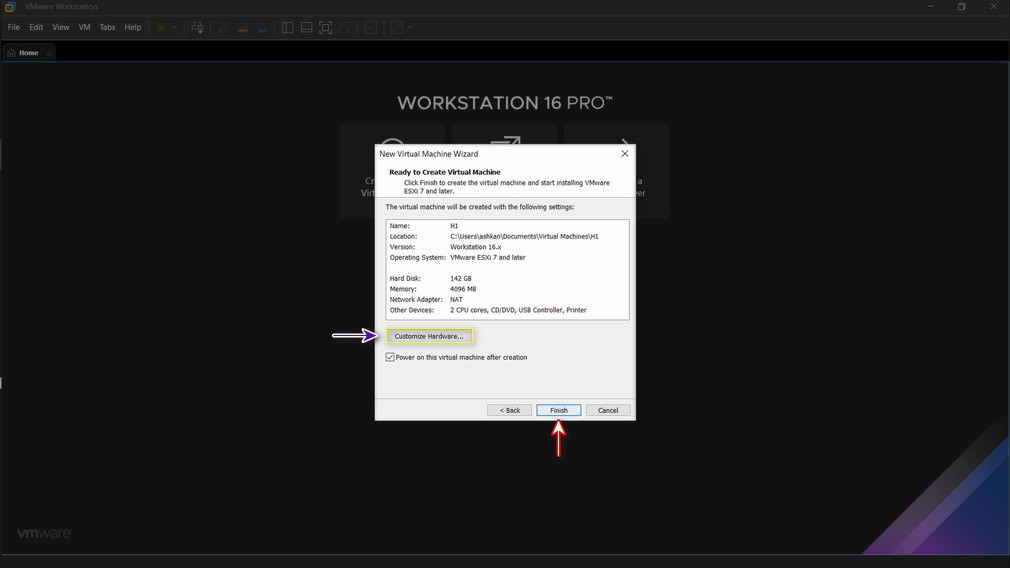Minimize the VMware Workstation window
Viewport: 1010px width, 568px height.
coord(930,6)
